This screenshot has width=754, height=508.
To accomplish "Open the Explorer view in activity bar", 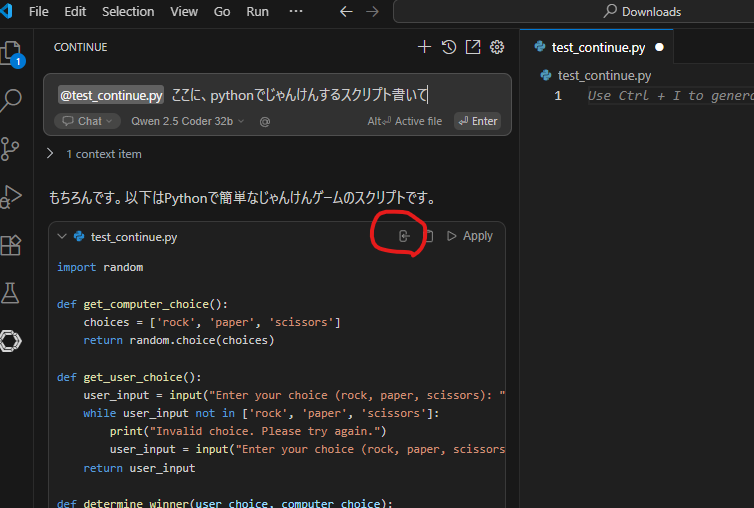I will pos(12,53).
